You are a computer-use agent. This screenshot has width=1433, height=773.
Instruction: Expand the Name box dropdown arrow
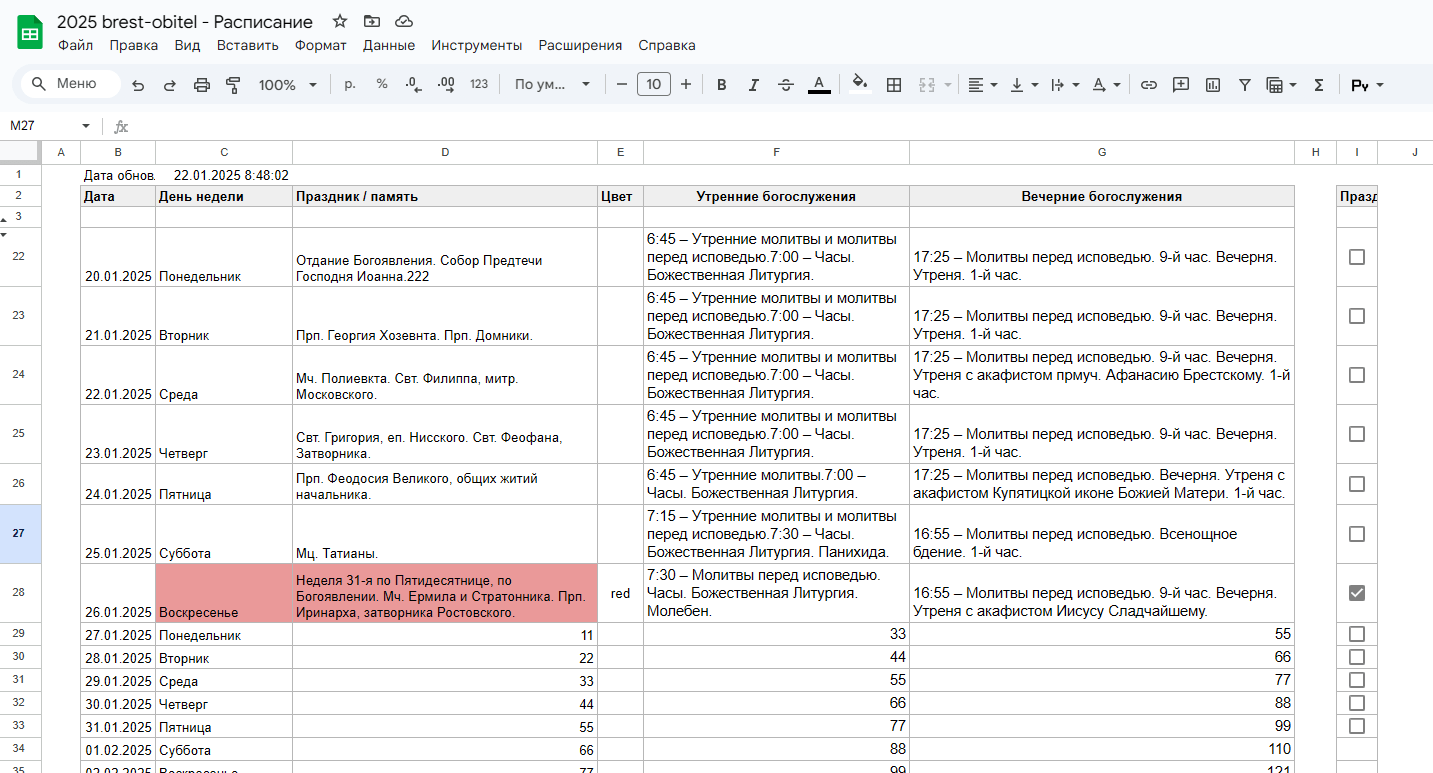(x=86, y=126)
